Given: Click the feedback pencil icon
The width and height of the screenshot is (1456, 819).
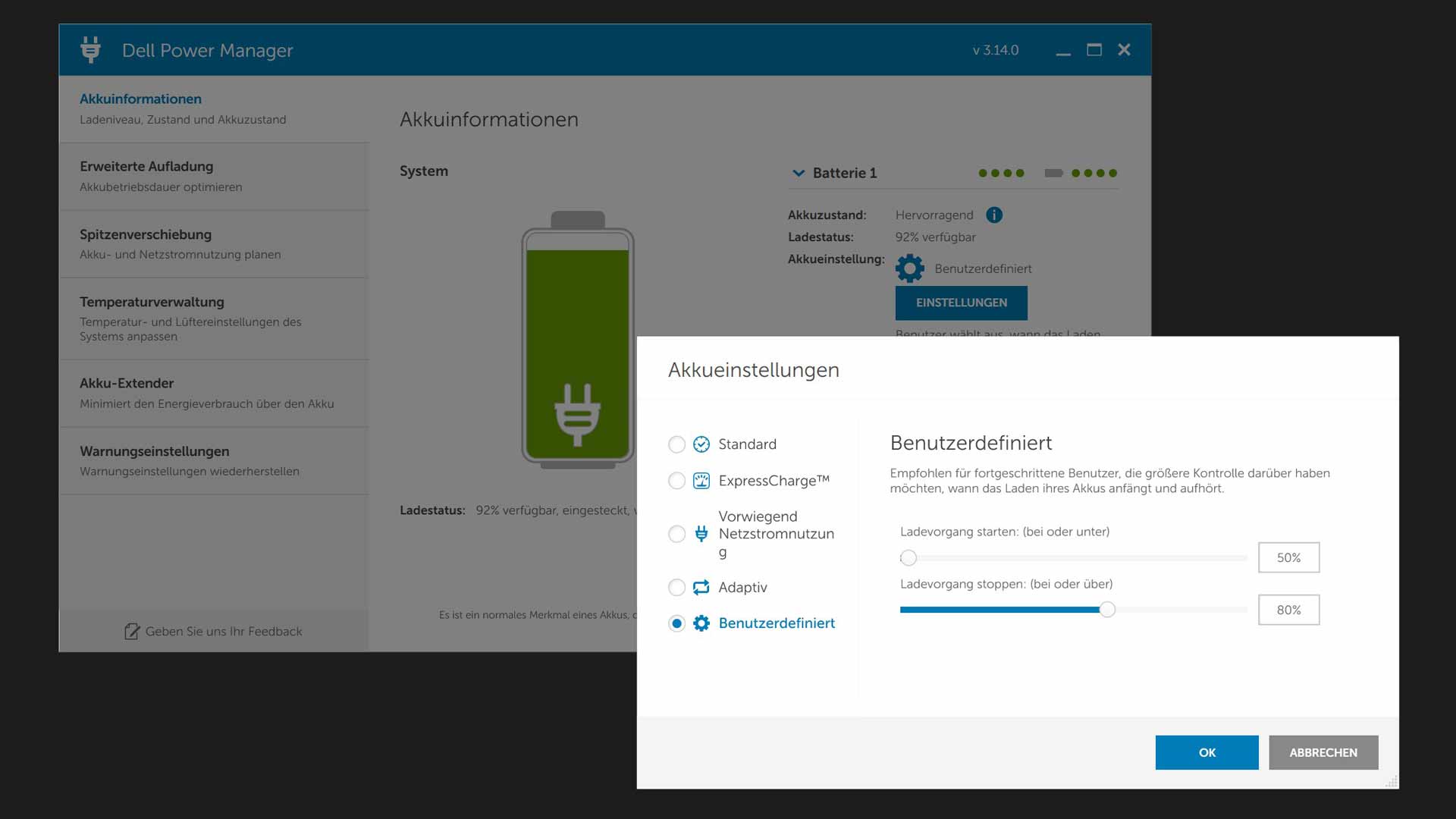Looking at the screenshot, I should (x=132, y=632).
